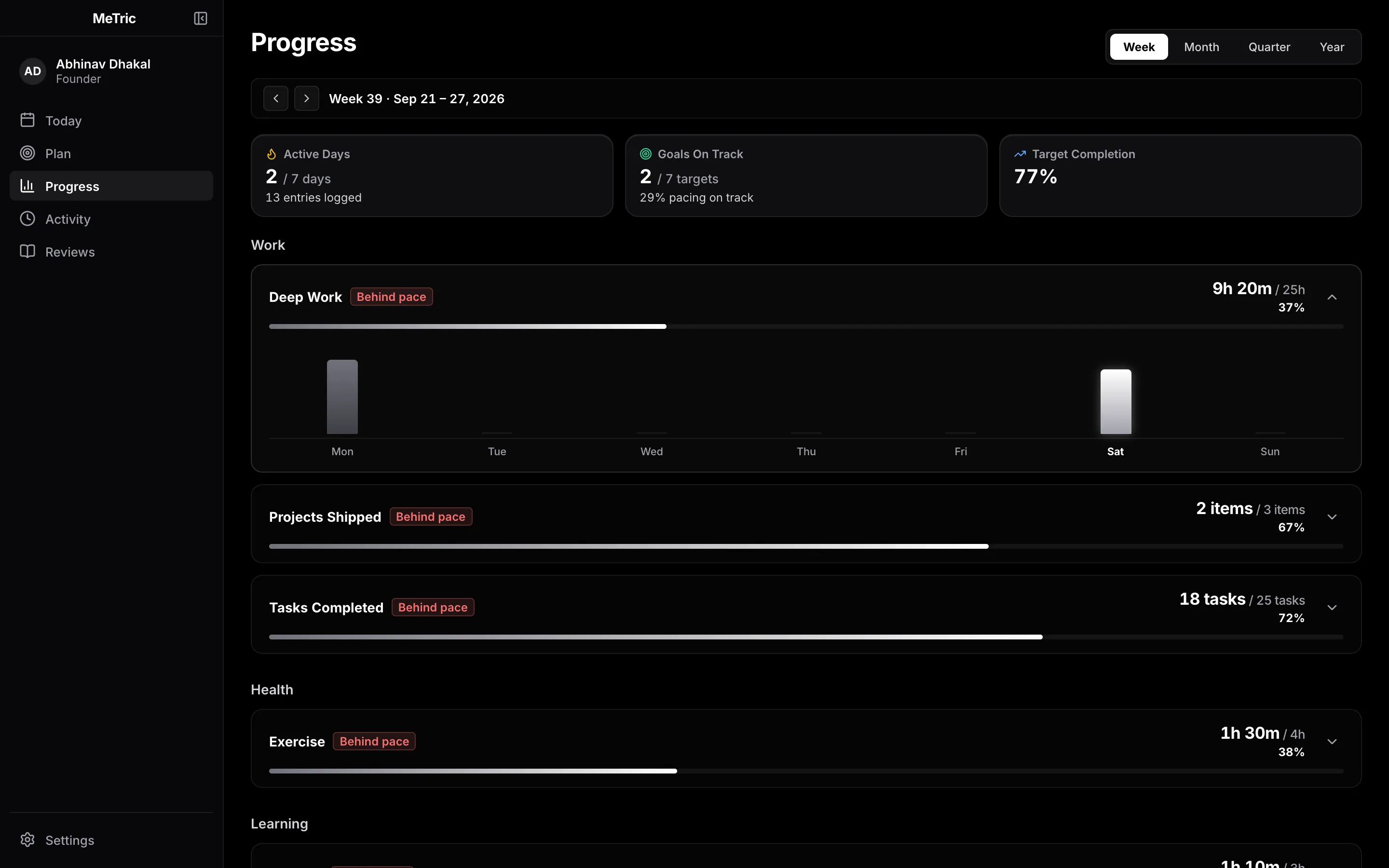Click the Deep Work Behind pace badge

[392, 297]
